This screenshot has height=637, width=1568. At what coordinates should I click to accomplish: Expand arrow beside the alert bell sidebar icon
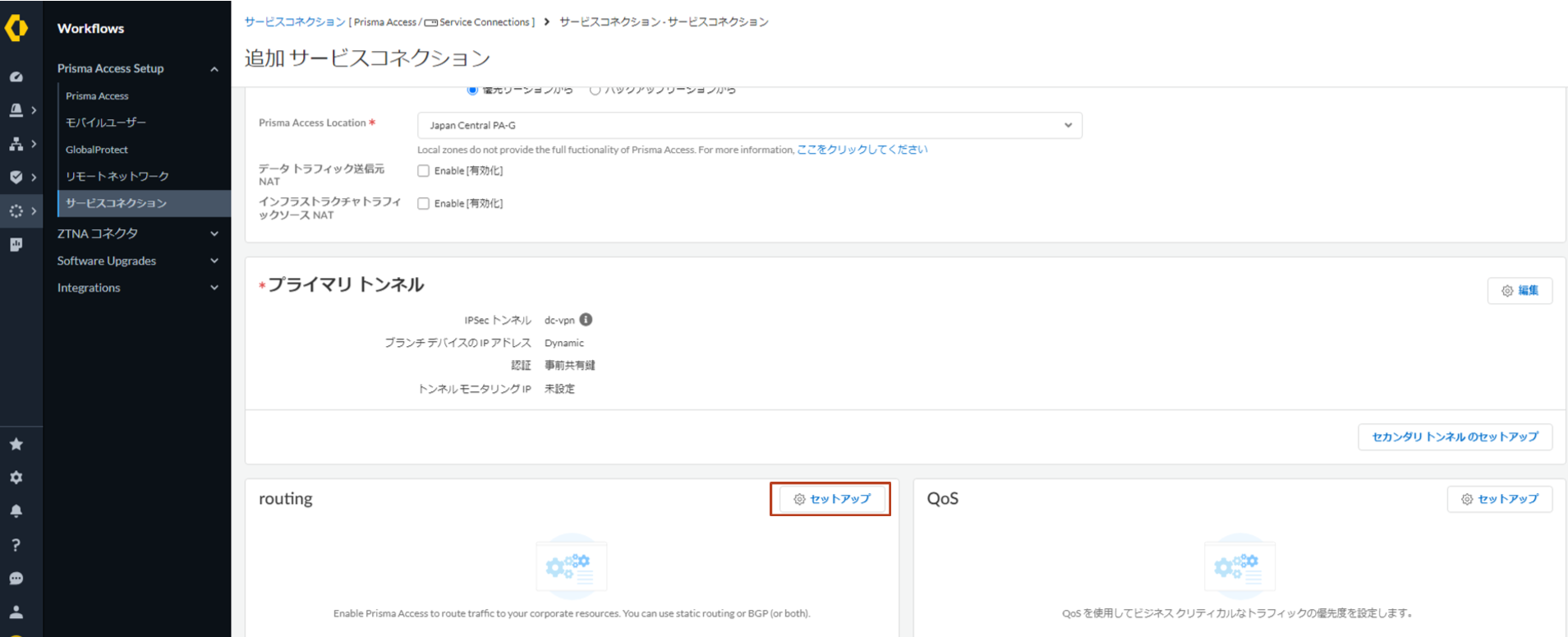click(x=34, y=109)
